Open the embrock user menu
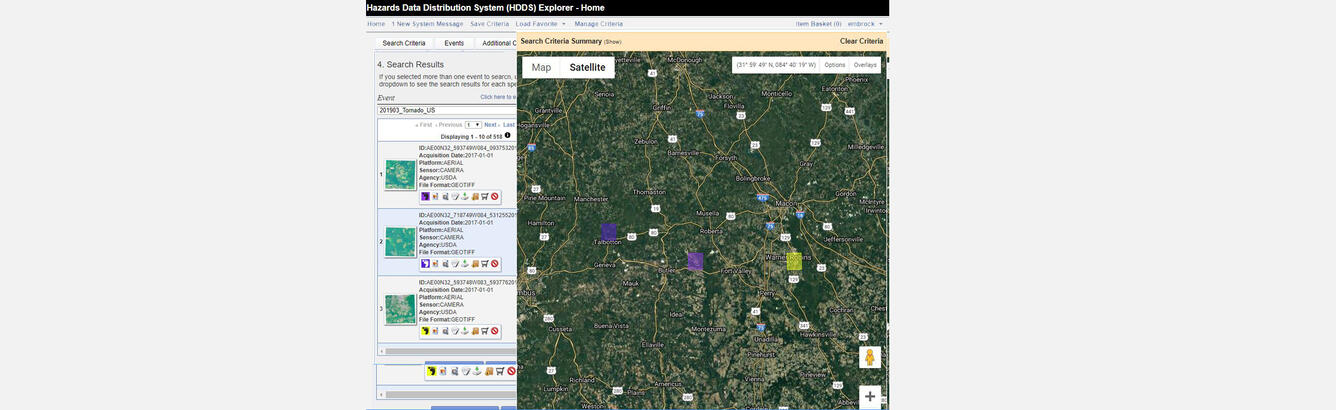This screenshot has width=1336, height=410. 863,23
